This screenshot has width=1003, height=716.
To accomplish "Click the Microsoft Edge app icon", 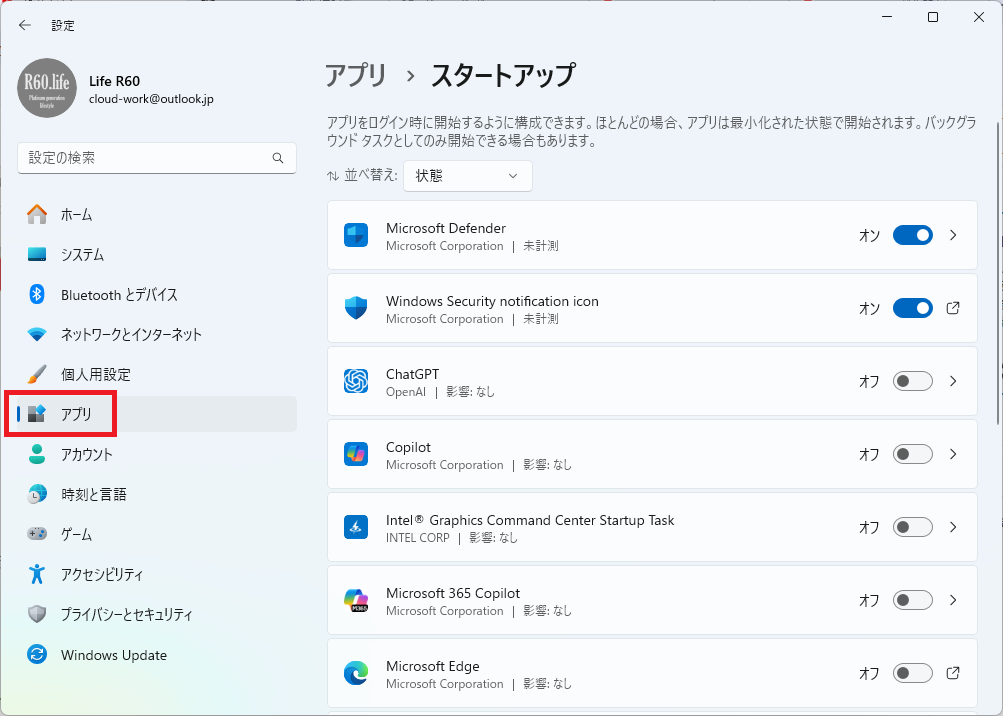I will pos(356,674).
